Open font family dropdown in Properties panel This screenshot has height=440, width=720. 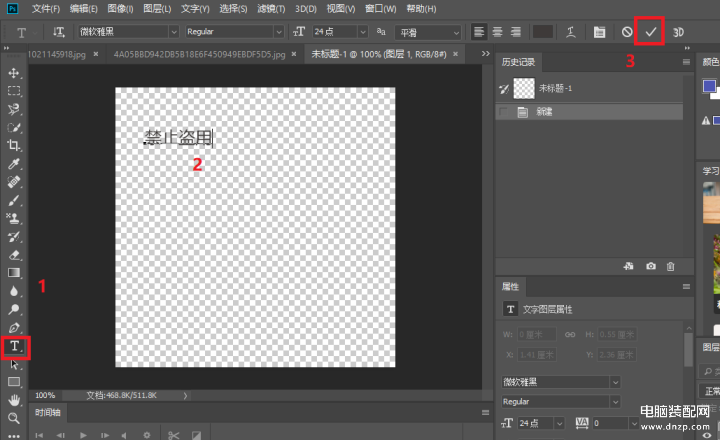[x=615, y=382]
